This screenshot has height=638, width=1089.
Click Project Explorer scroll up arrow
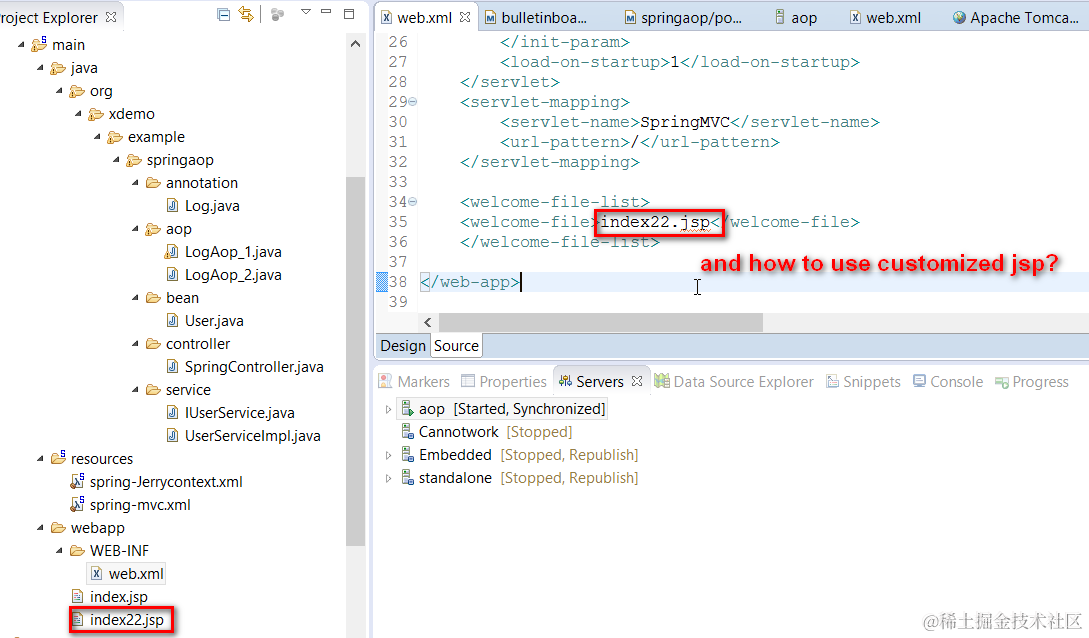click(356, 44)
